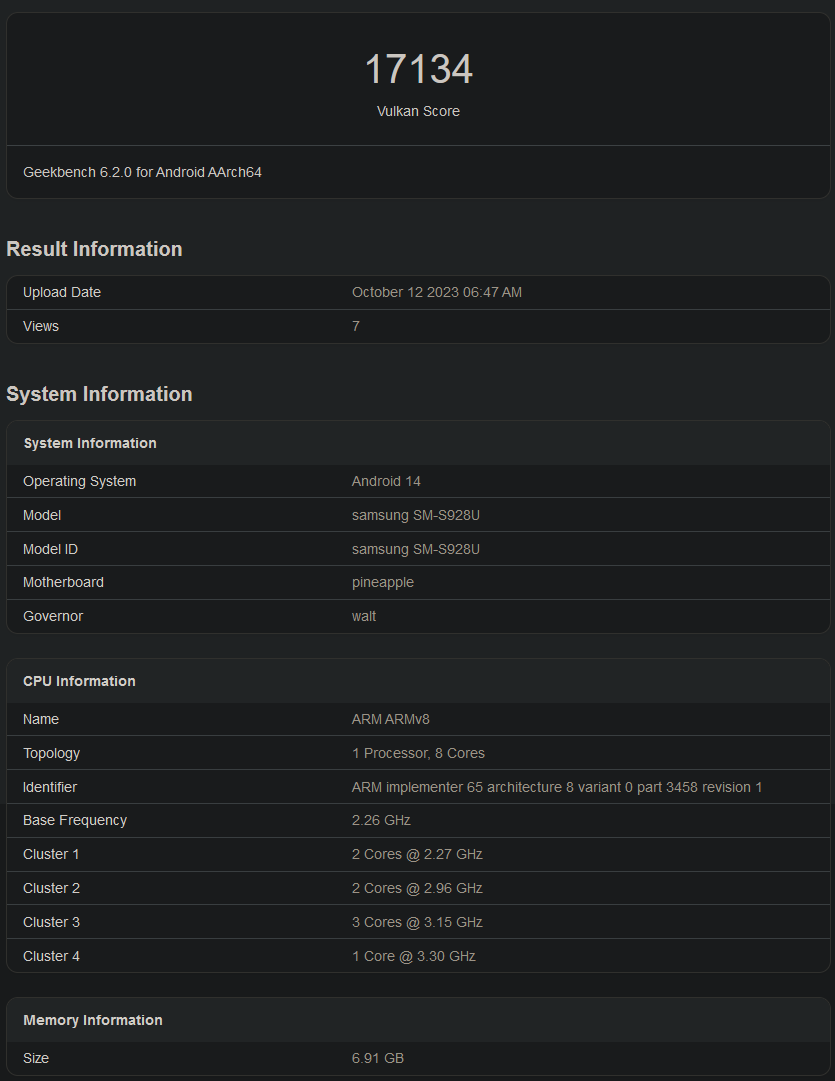The width and height of the screenshot is (835, 1081).
Task: Select the memory Size label
Action: click(x=36, y=1058)
